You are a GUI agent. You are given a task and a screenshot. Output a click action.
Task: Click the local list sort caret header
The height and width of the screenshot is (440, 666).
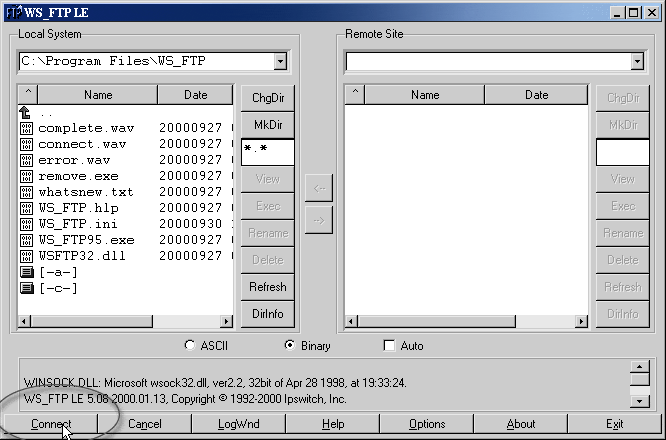point(28,94)
